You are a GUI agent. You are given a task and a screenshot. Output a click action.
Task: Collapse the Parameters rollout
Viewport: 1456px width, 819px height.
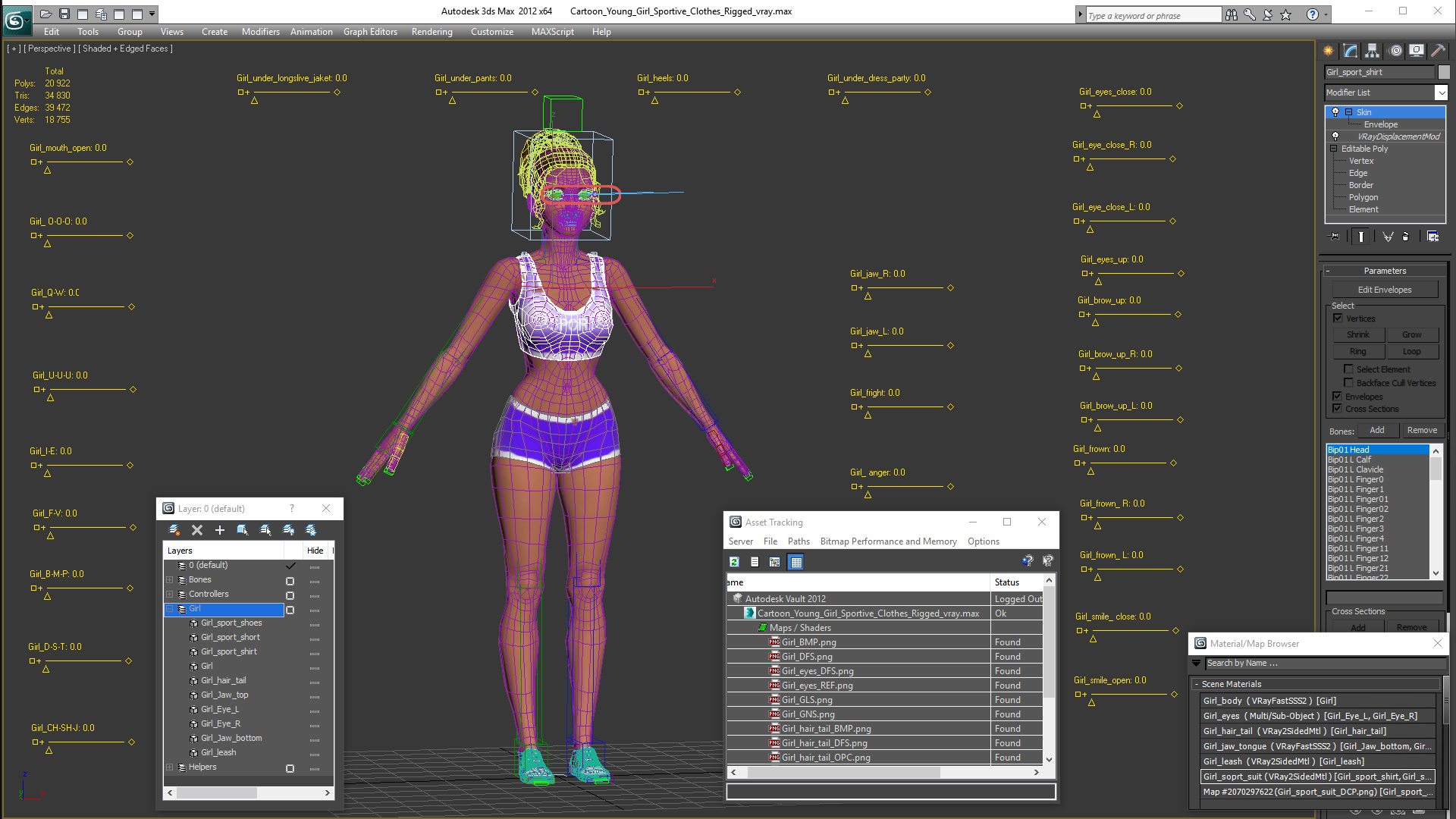[x=1384, y=271]
